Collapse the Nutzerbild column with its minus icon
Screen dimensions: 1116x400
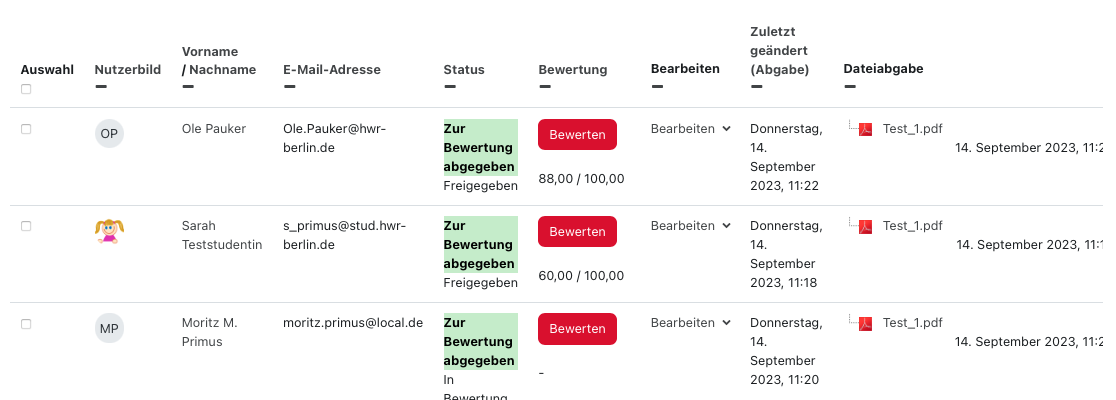100,87
